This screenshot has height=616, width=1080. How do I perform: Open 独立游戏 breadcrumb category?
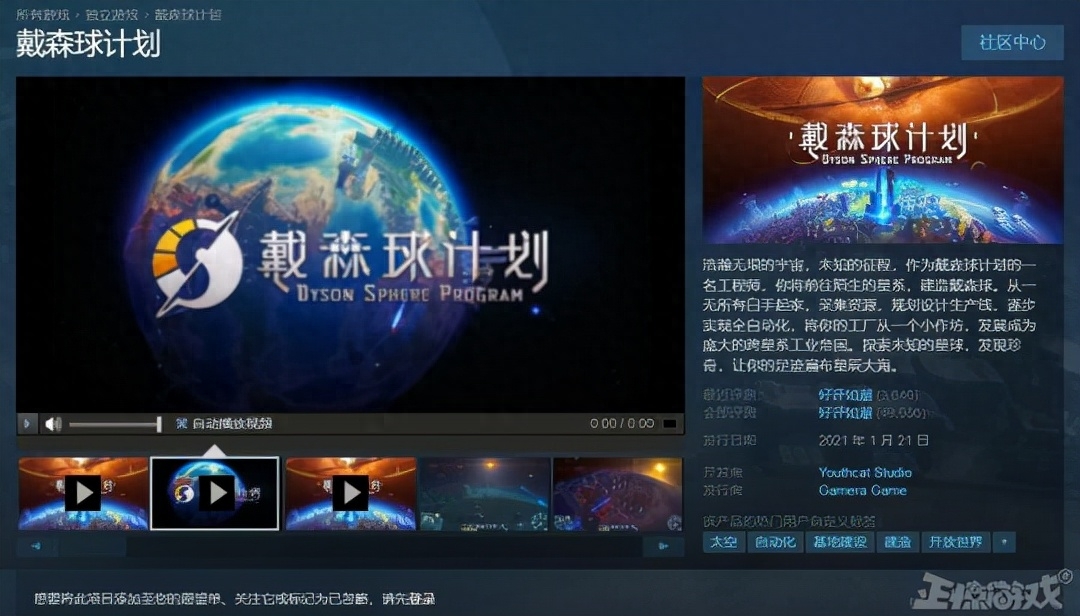(x=112, y=15)
